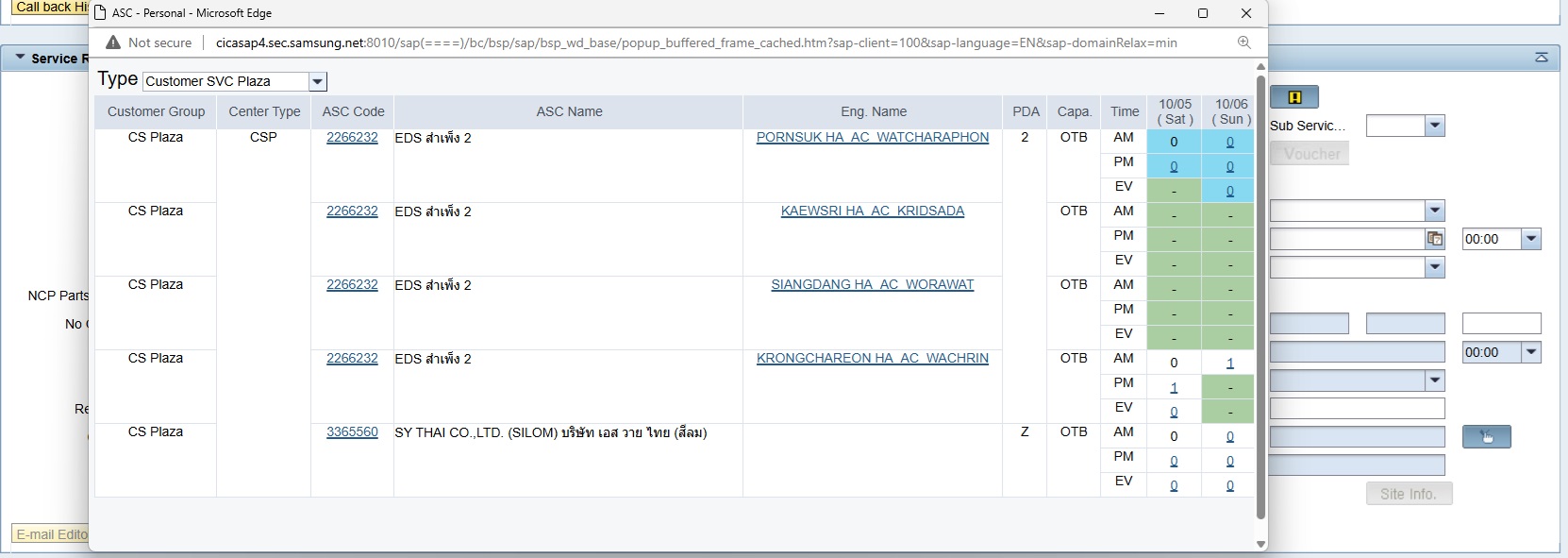The height and width of the screenshot is (558, 1568).
Task: Select PORNSUK AM slot for 10/06 Sun
Action: pos(1230,142)
